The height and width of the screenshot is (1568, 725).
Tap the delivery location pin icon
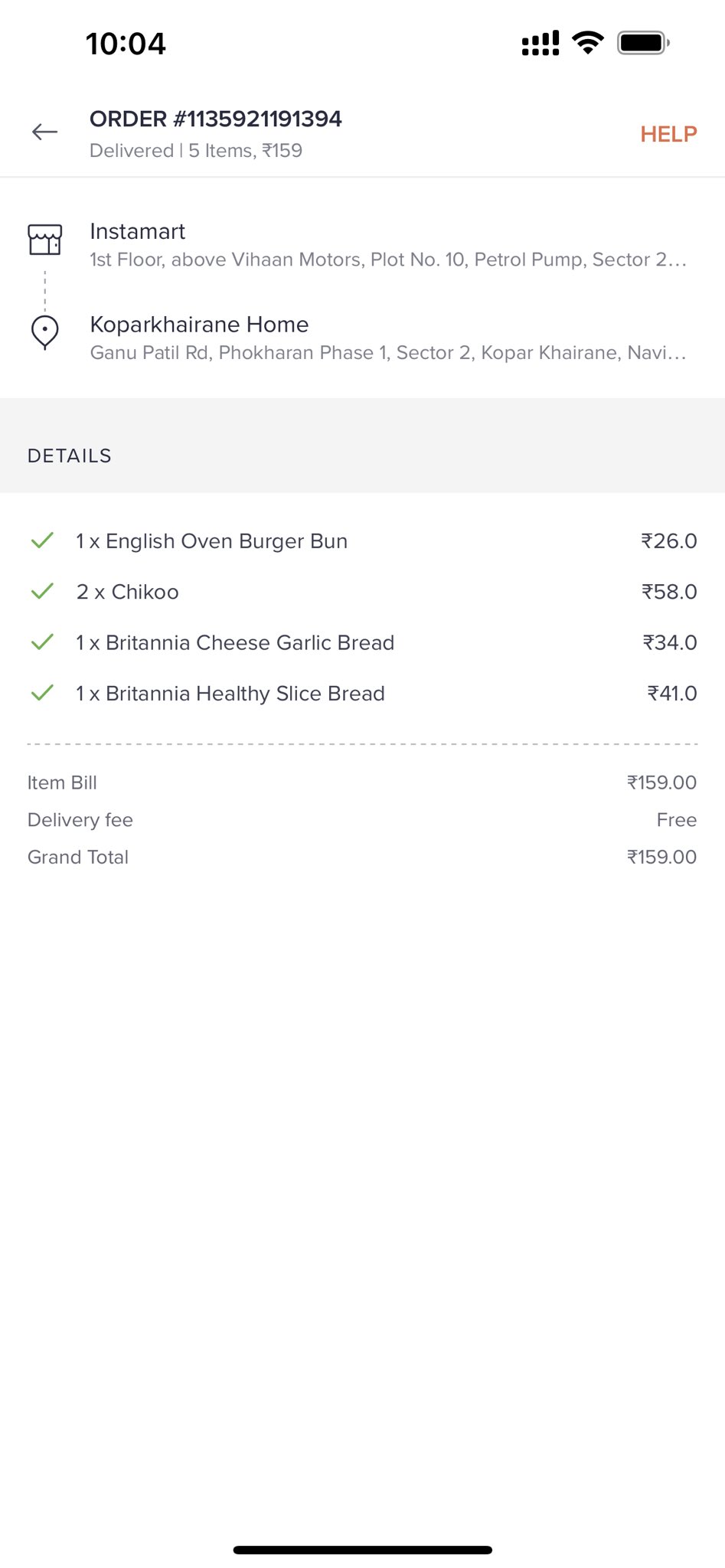point(44,333)
